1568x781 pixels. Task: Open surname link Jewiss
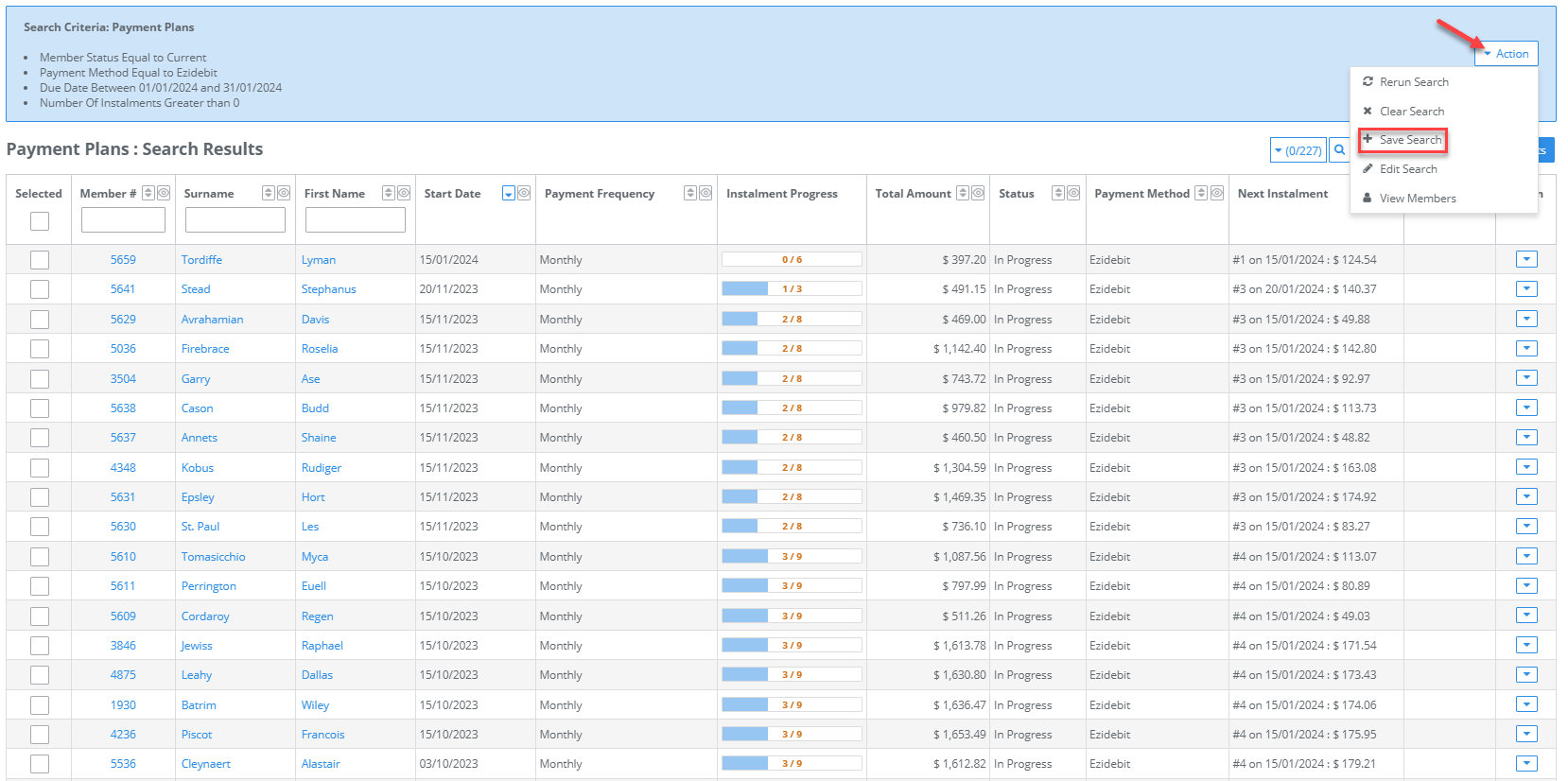pos(197,646)
